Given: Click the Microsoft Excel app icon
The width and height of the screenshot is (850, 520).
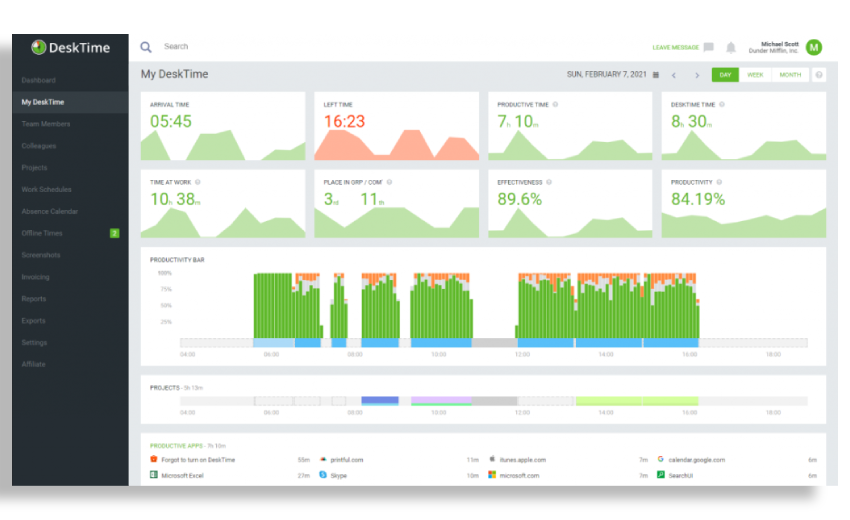Looking at the screenshot, I should [x=154, y=475].
